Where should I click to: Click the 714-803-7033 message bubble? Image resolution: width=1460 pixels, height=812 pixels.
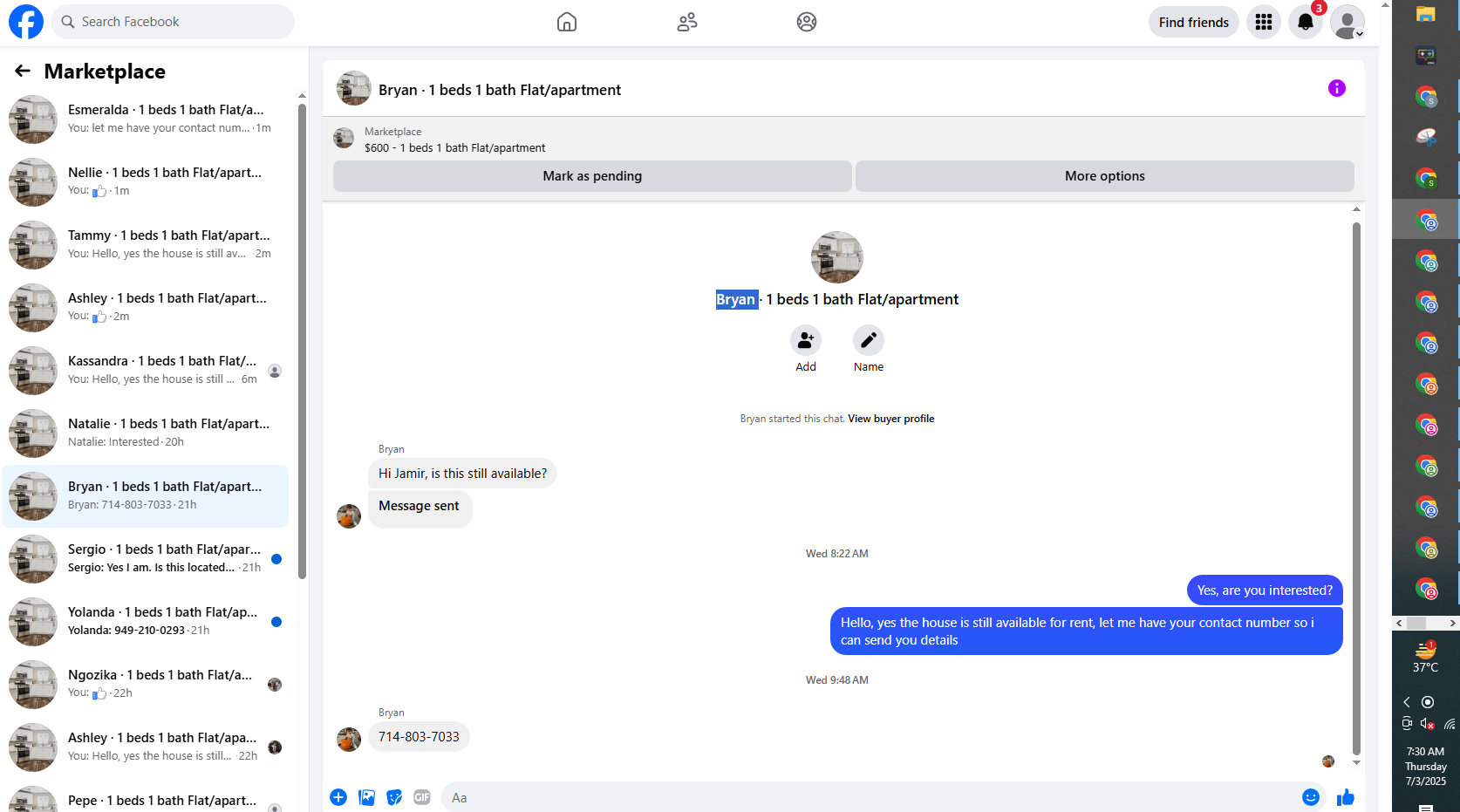click(x=419, y=737)
